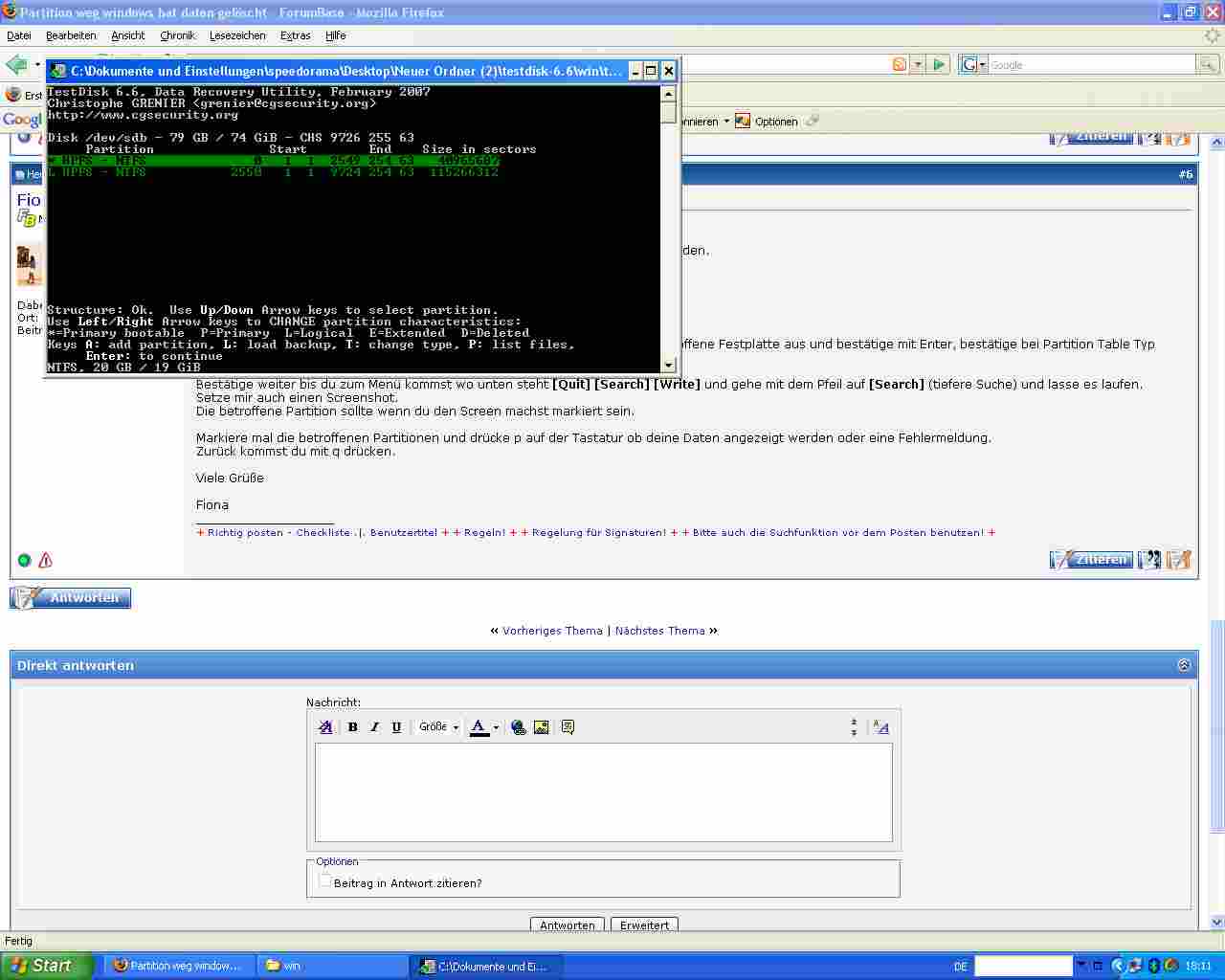Click the Google search input field
This screenshot has height=980, width=1225.
coord(1091,64)
